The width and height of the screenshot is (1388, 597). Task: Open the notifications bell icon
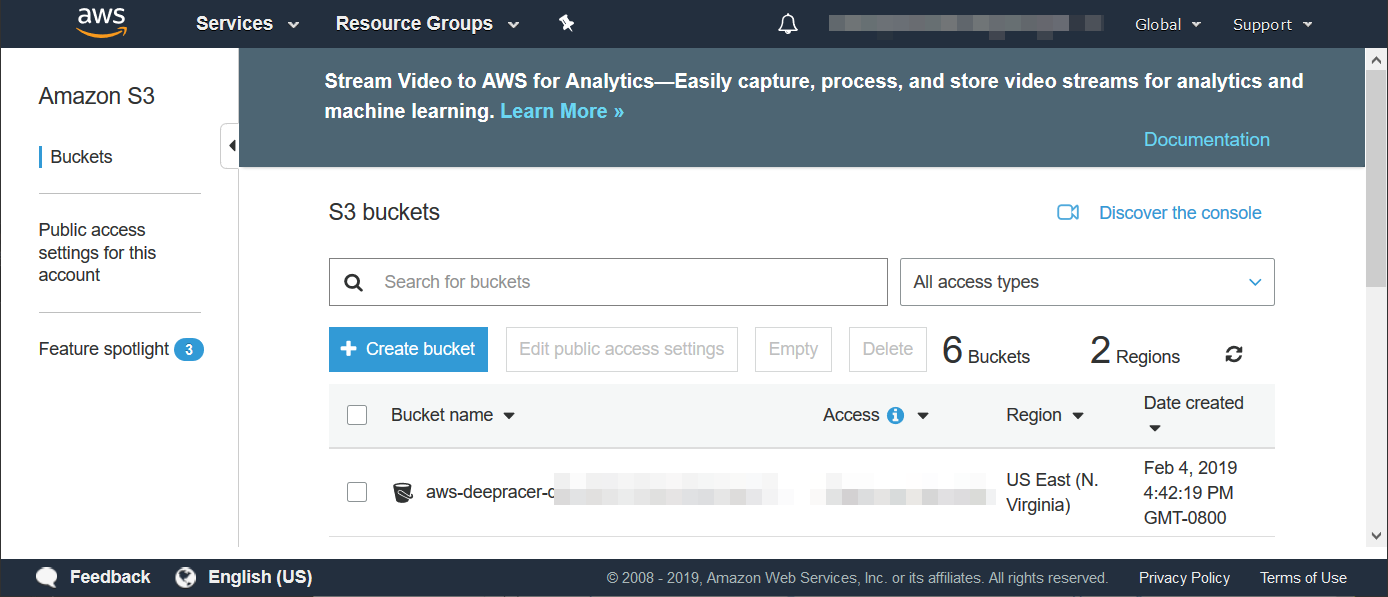click(788, 24)
